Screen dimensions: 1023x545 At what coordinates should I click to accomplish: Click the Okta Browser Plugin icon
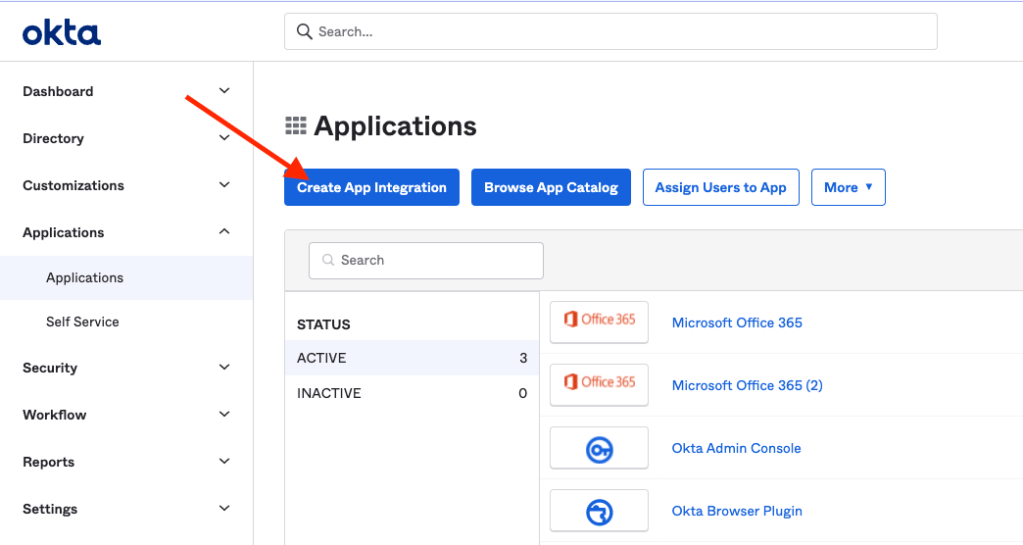pos(599,511)
